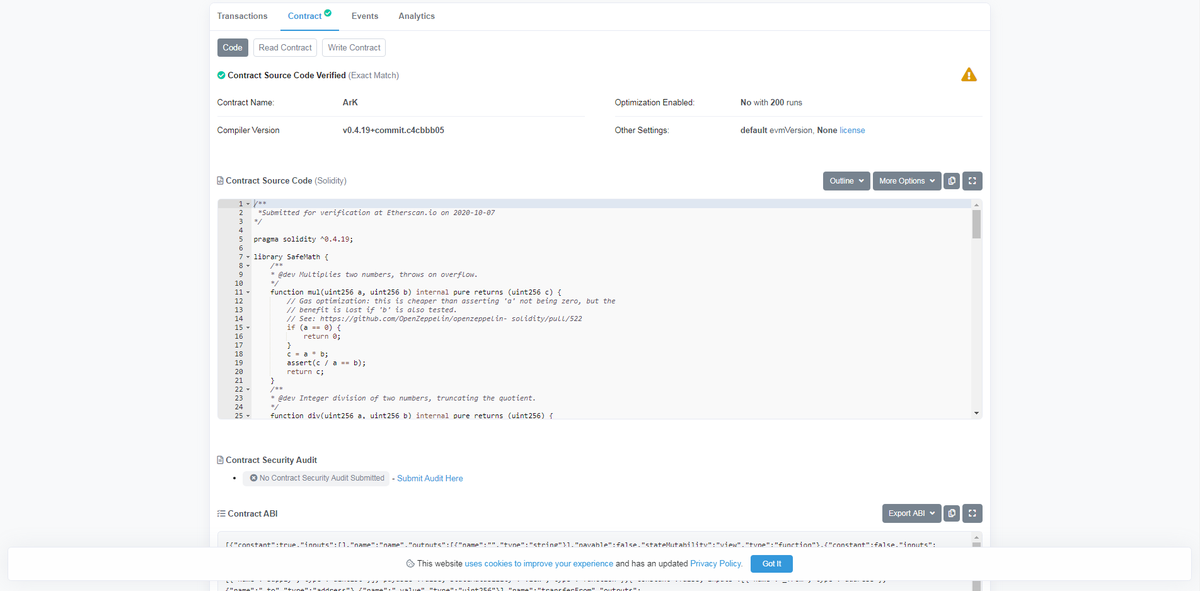Screen dimensions: 1200x591
Task: Click the Code button
Action: 233,47
